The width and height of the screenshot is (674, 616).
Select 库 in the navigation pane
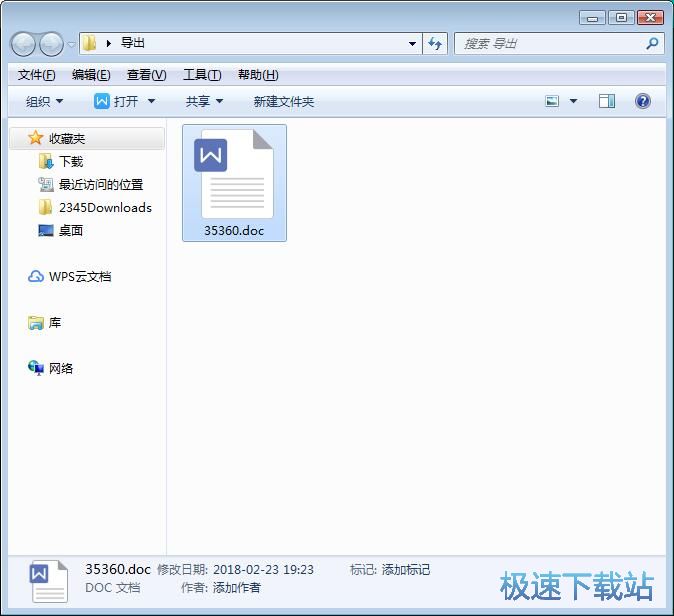click(x=55, y=322)
